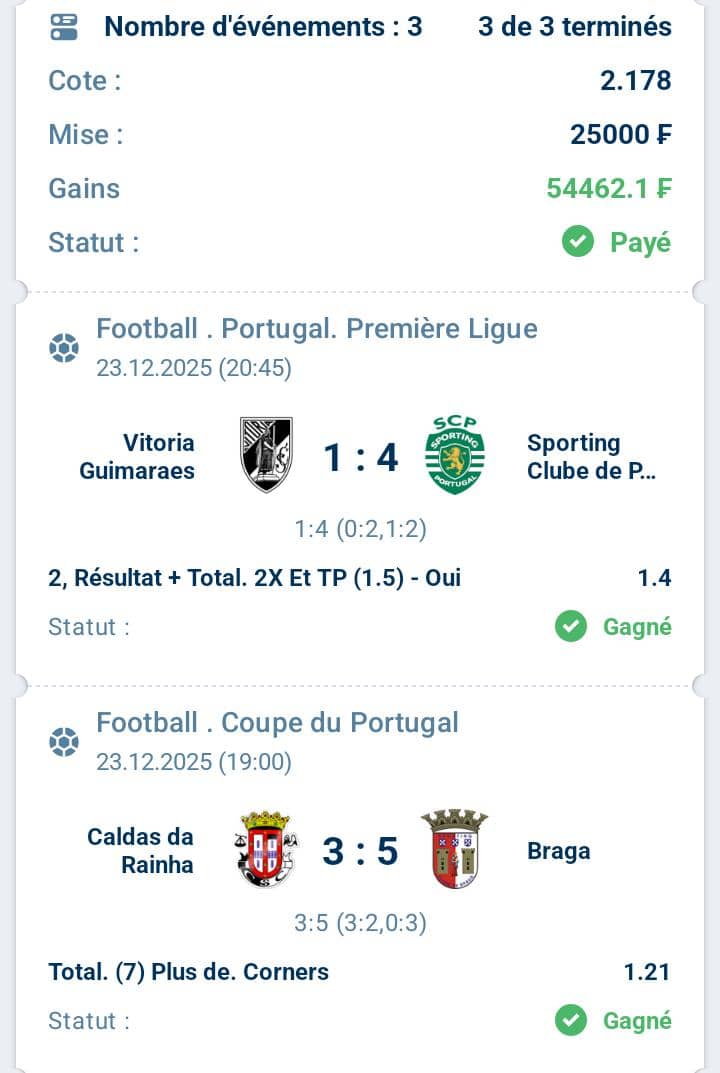720x1073 pixels.
Task: Tap the Gagné checkmark for Sporting match
Action: [571, 627]
